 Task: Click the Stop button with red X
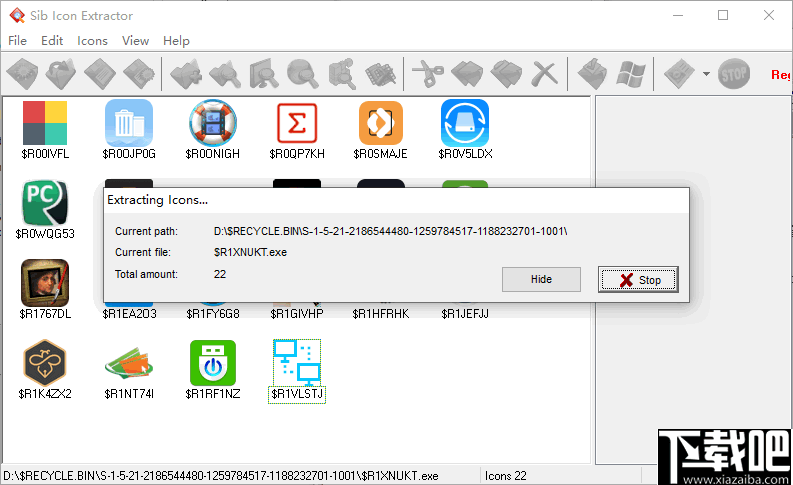[638, 279]
